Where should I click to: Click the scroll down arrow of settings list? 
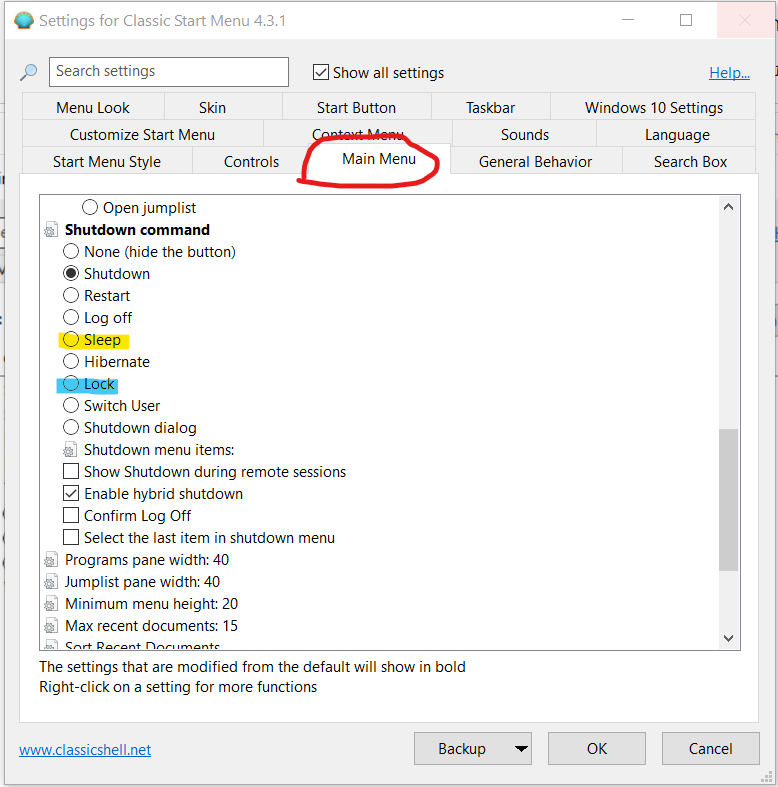(x=728, y=638)
